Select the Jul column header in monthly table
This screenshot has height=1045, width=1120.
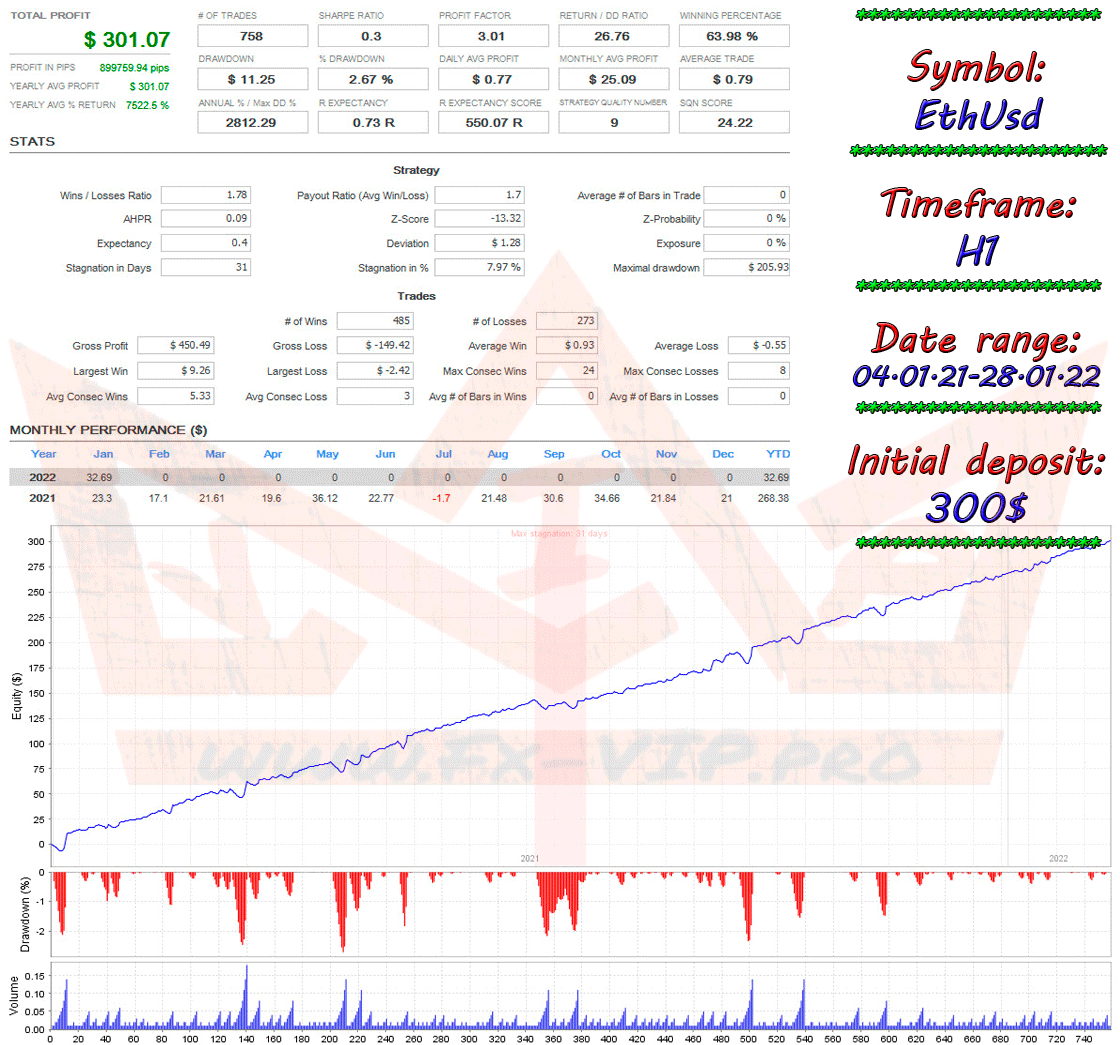point(443,453)
